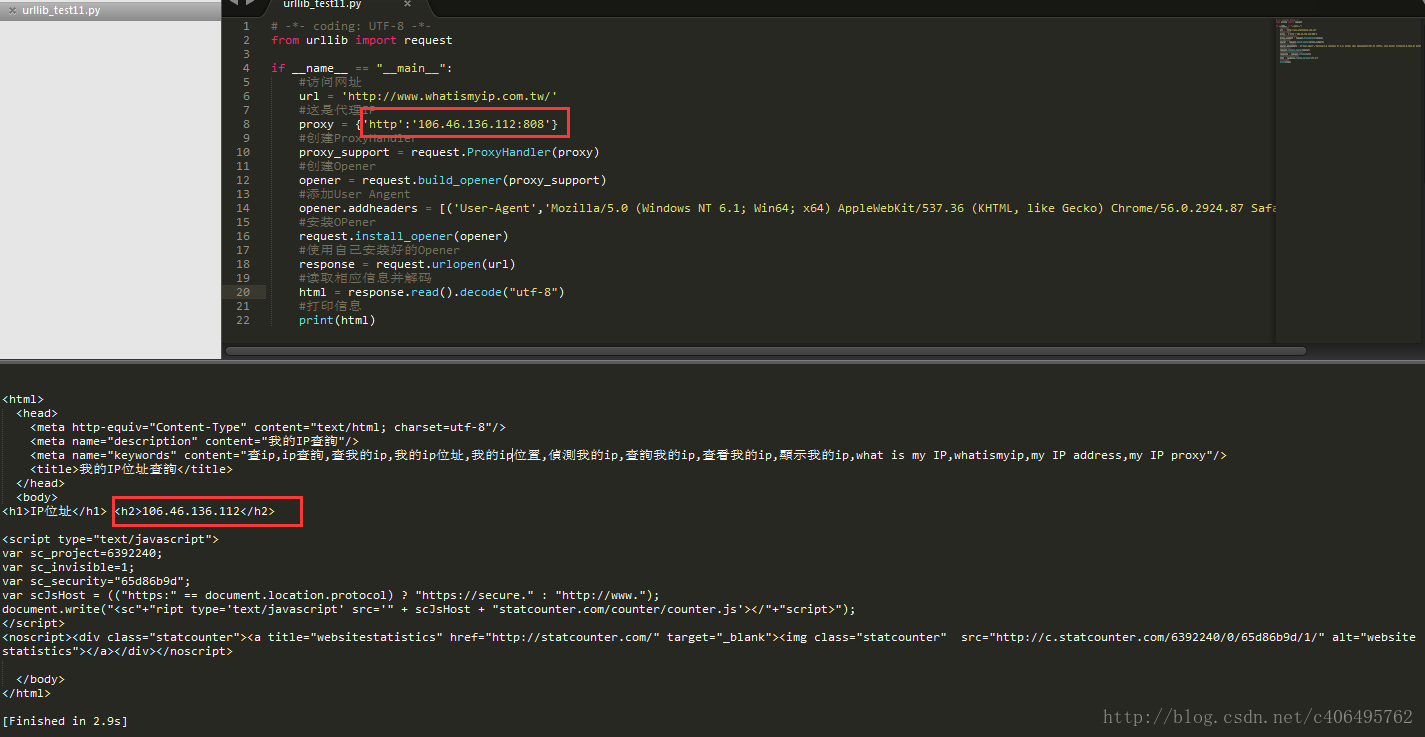
Task: Close the urllib_test11.py editor tab
Action: pos(407,5)
